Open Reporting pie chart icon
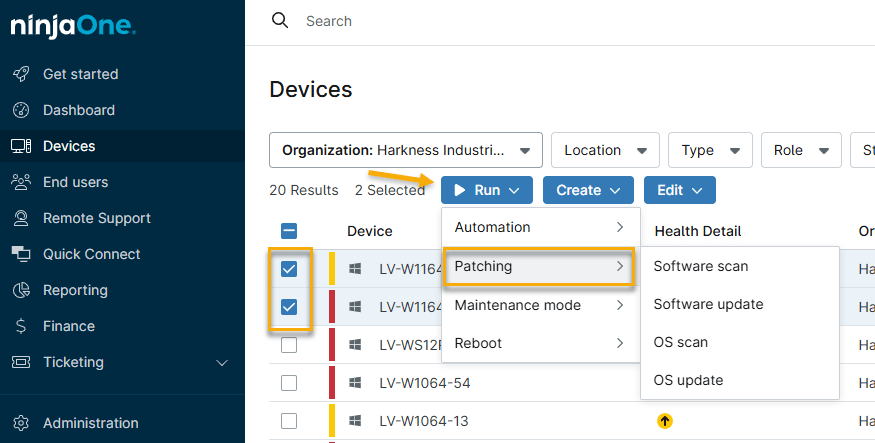The width and height of the screenshot is (875, 443). (x=21, y=290)
